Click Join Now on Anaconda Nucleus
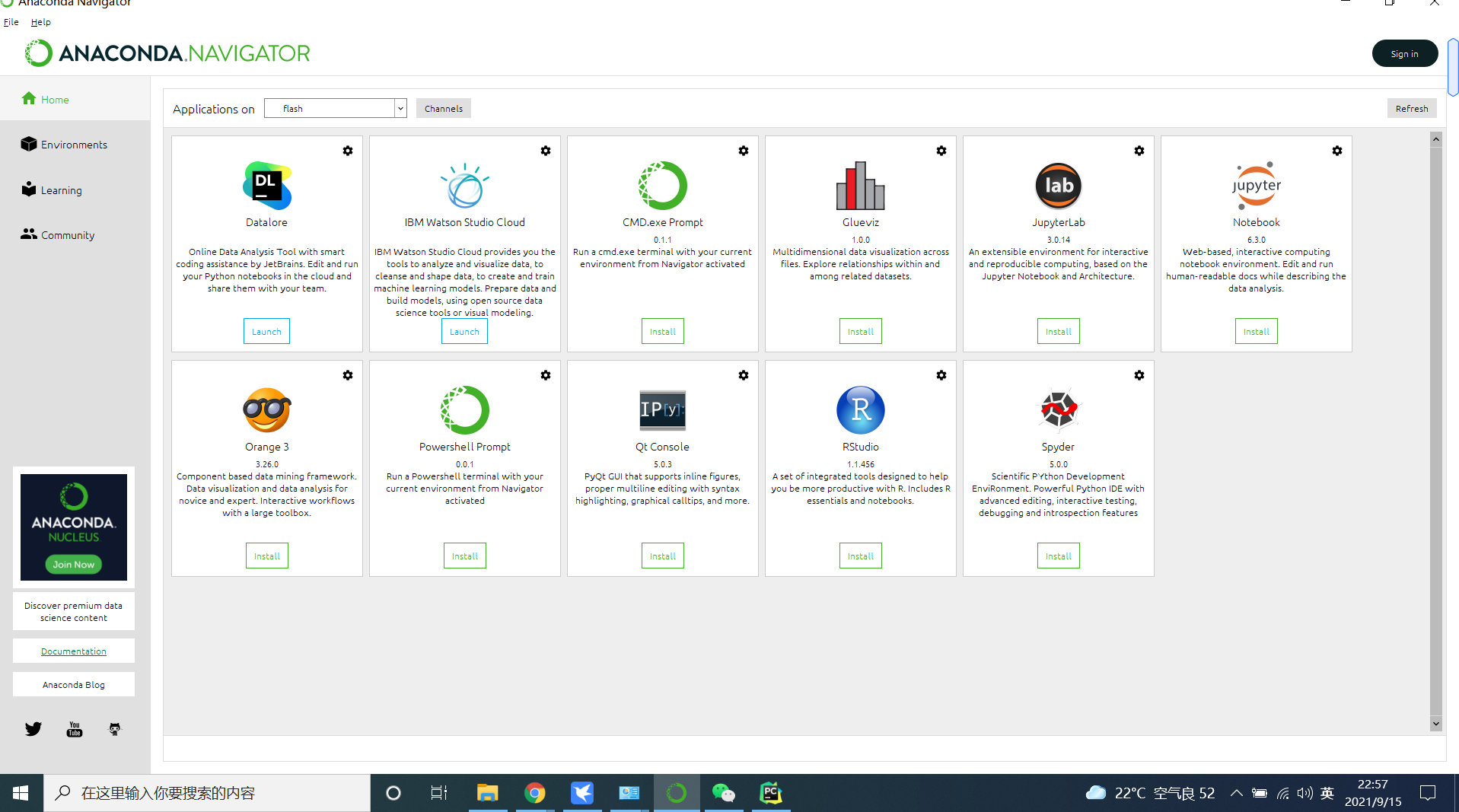Screen dimensions: 1459x812 (x=74, y=564)
